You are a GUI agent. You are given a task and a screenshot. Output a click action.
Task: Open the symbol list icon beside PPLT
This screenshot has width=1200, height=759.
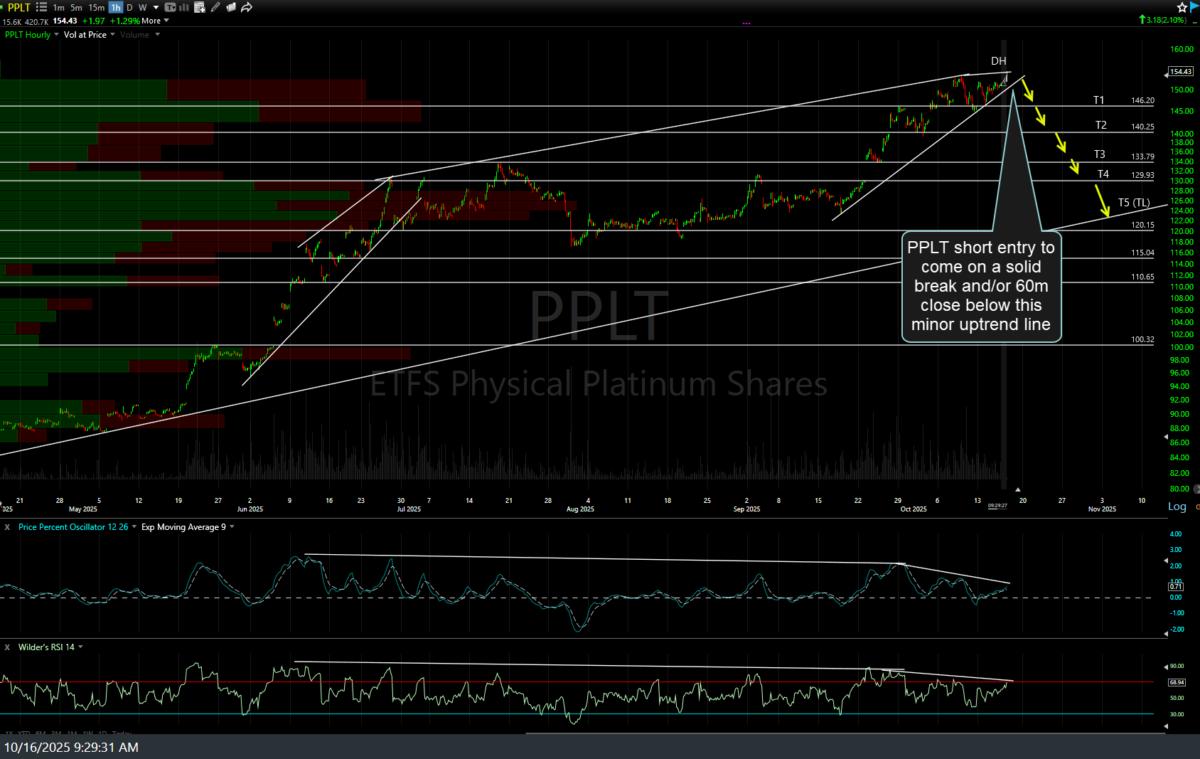(x=42, y=7)
